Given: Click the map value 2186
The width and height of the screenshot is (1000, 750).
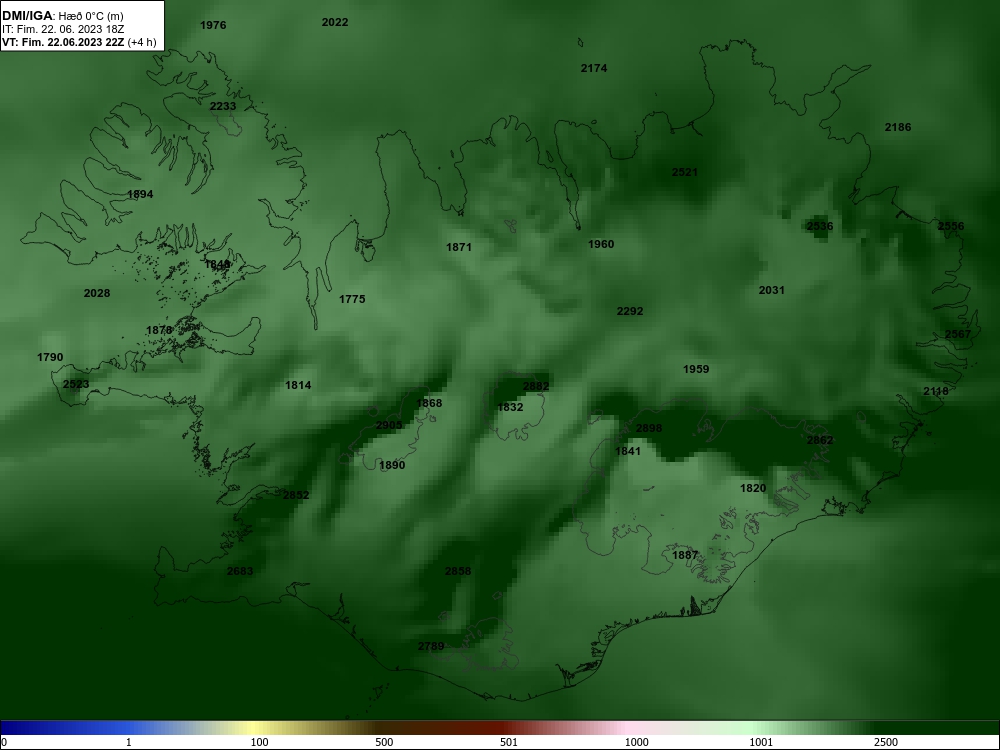Looking at the screenshot, I should 898,128.
